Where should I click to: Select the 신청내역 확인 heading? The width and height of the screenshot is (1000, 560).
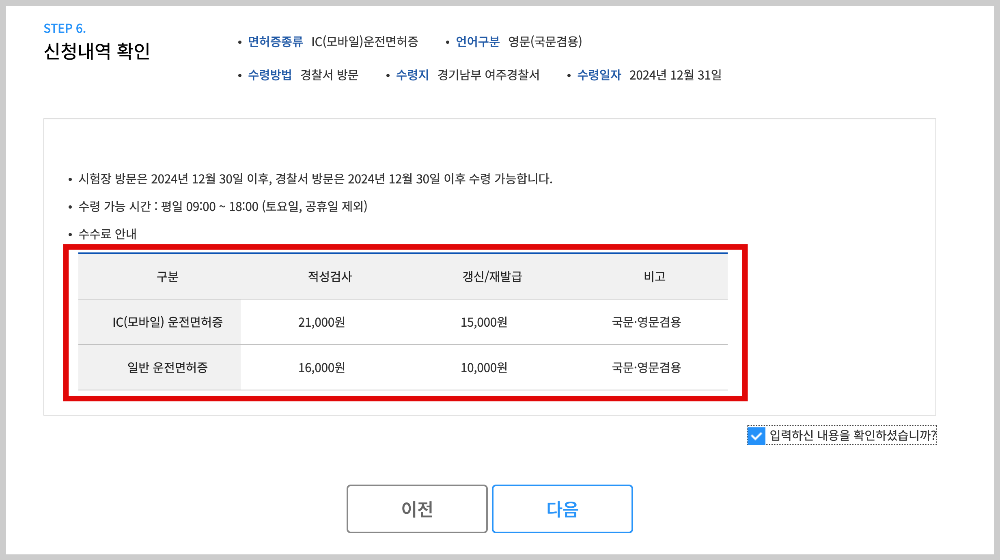tap(97, 51)
